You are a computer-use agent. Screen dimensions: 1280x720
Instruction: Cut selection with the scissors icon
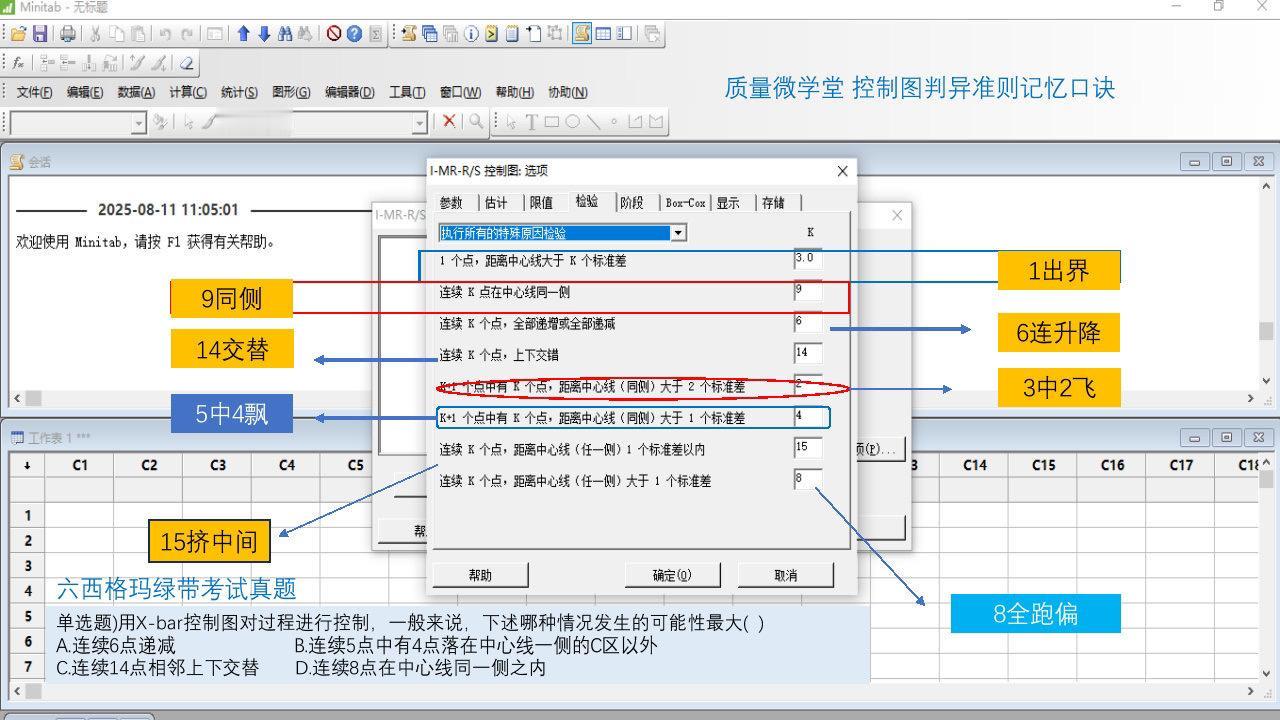pos(95,34)
